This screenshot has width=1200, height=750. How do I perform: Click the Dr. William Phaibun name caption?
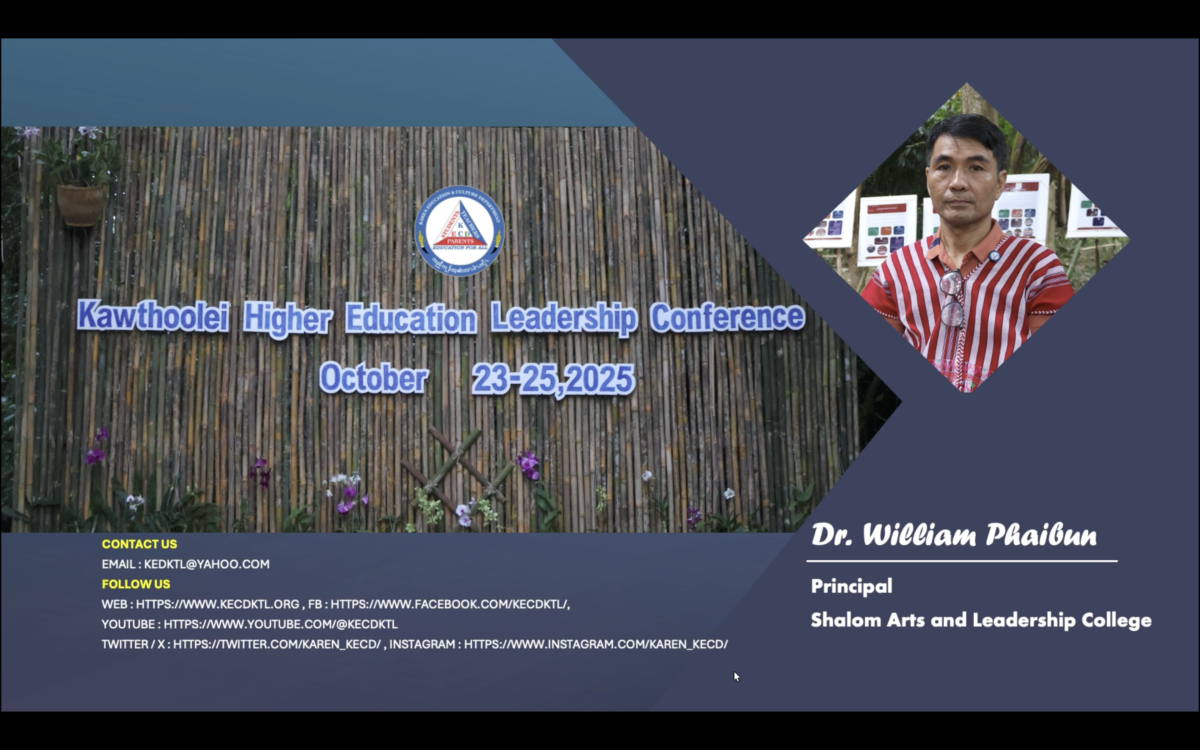click(953, 535)
